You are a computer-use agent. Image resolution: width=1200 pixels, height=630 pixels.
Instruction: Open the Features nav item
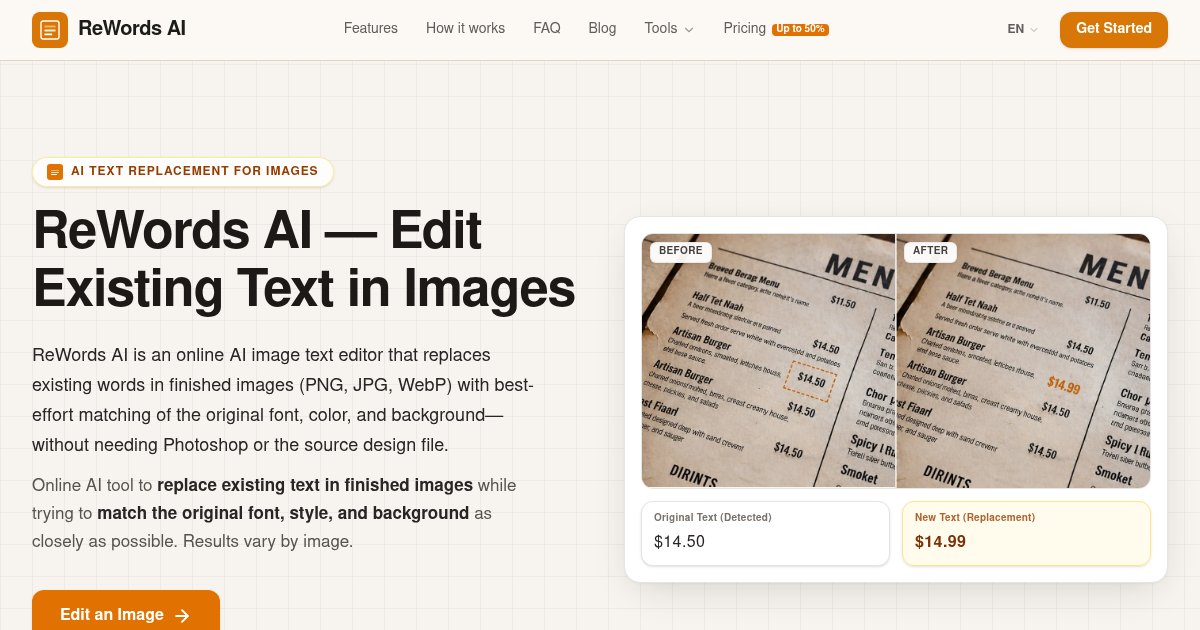tap(371, 29)
